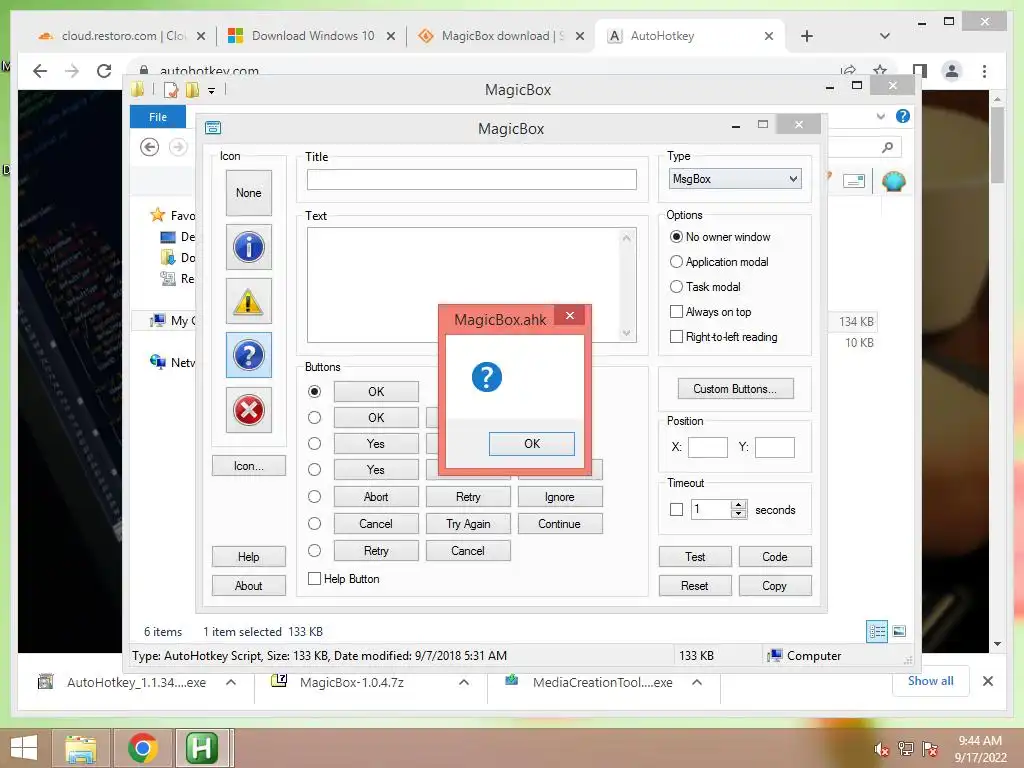The image size is (1024, 768).
Task: Click the Reset button
Action: pyautogui.click(x=695, y=586)
